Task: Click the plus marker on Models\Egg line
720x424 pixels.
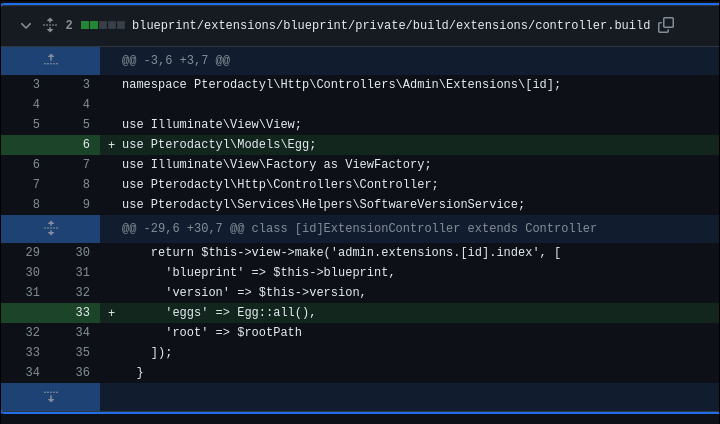Action: point(112,145)
